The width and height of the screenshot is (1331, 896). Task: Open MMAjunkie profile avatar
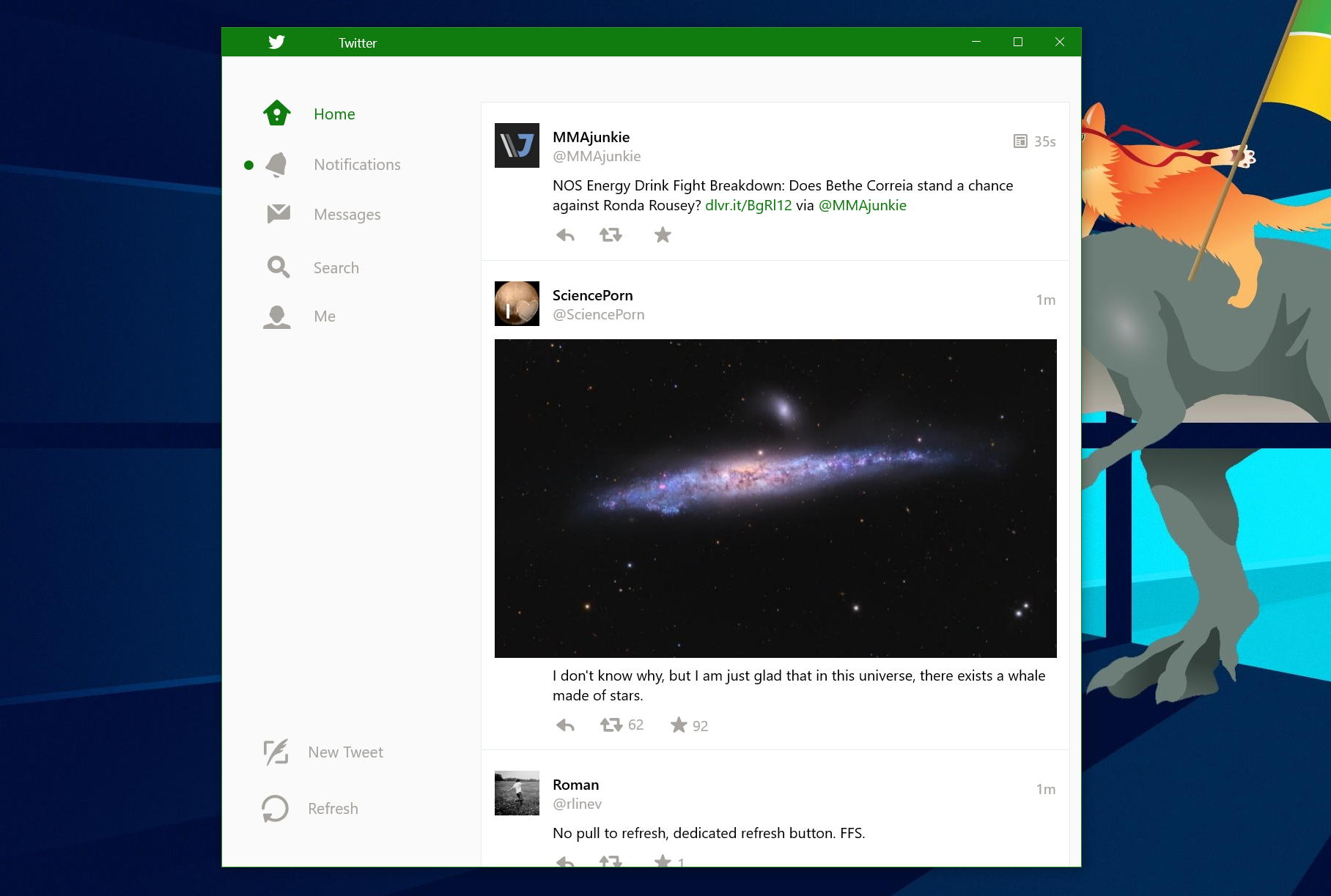tap(517, 145)
